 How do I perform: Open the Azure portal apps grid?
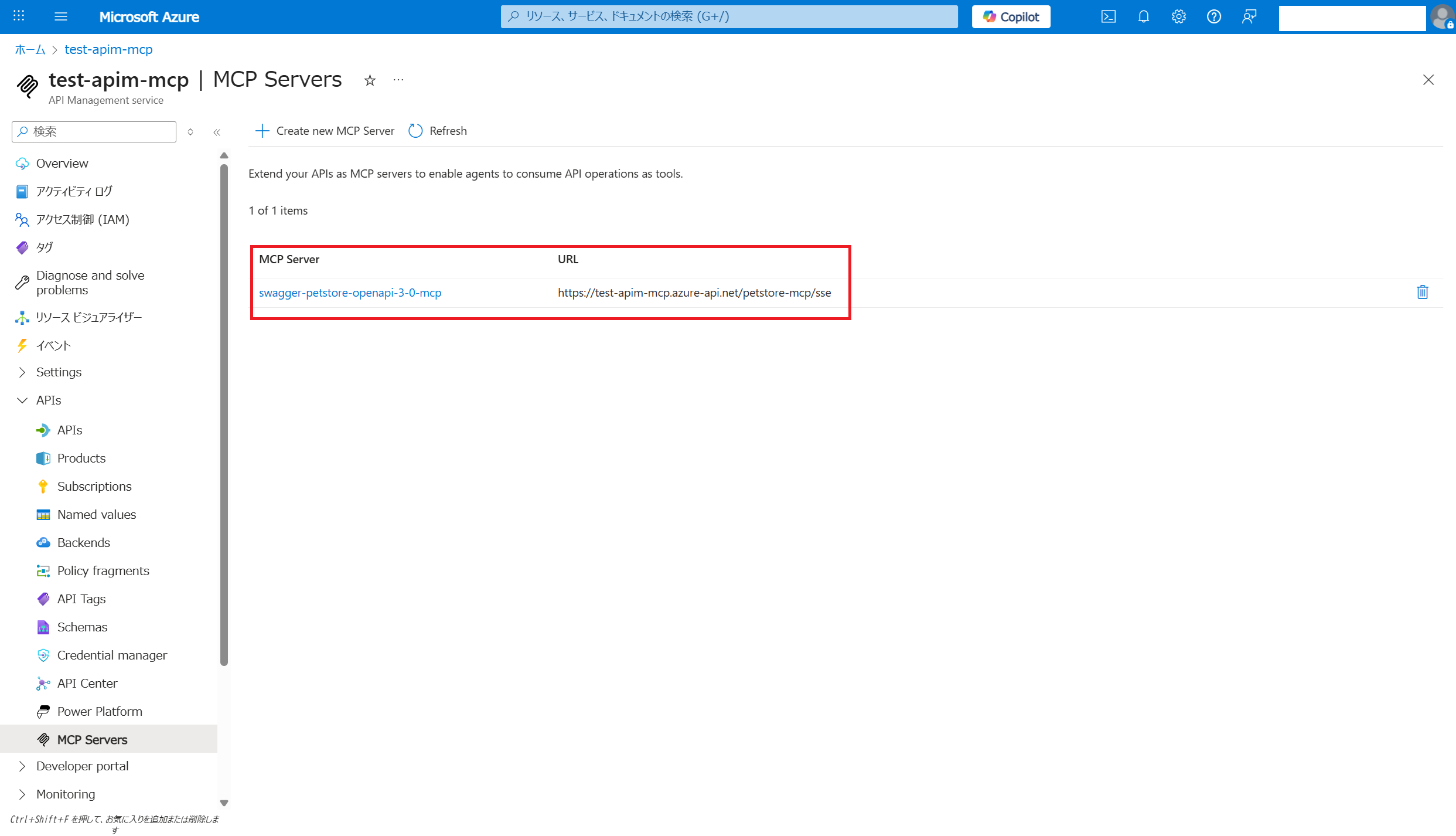click(19, 16)
